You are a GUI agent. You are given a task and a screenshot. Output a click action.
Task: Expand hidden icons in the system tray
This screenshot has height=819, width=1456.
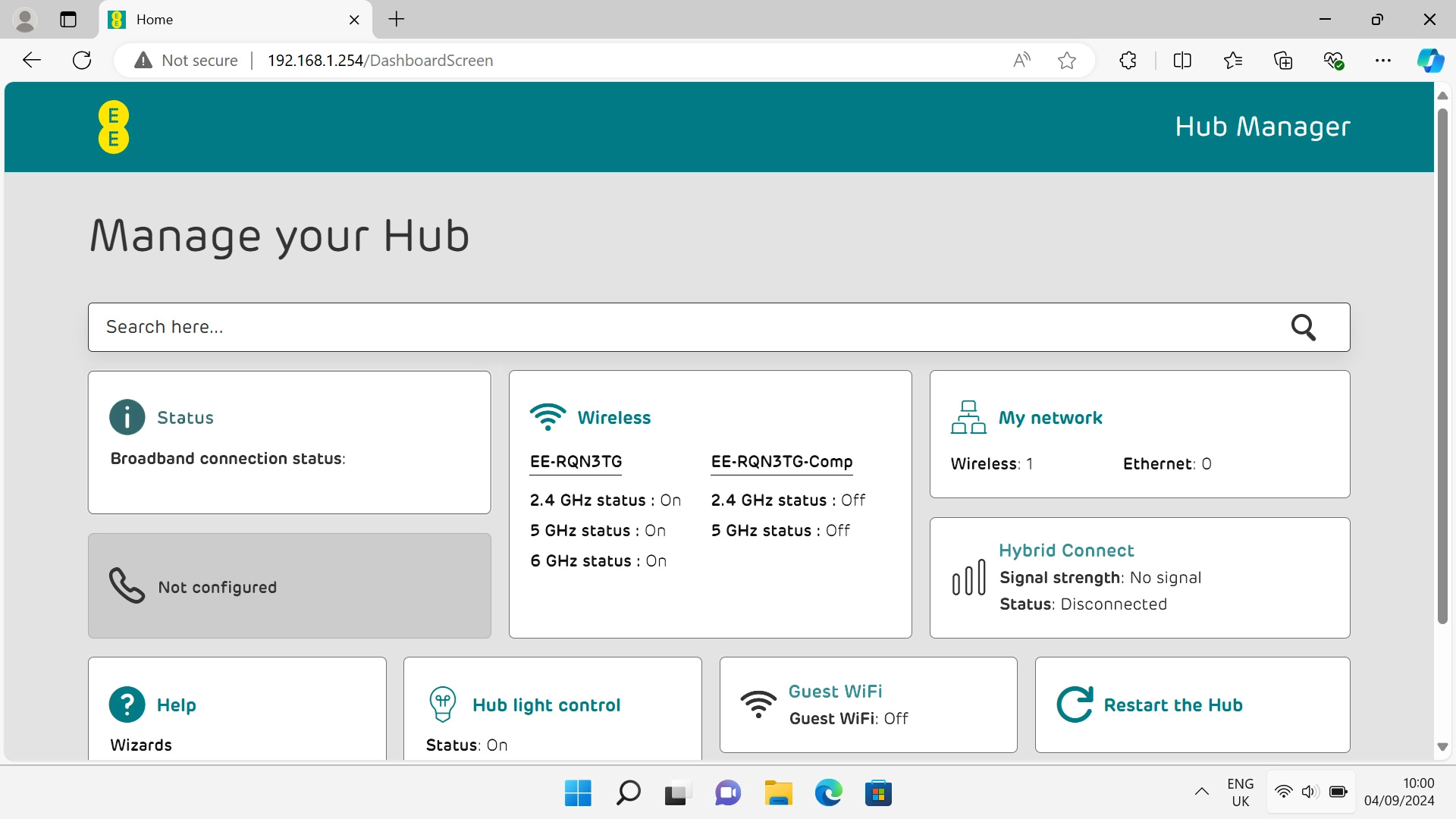click(x=1202, y=792)
